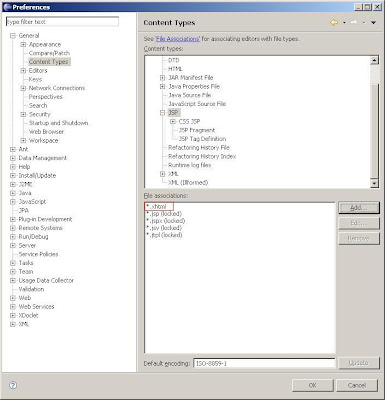Select the *.jsp (locked) association
Image resolution: width=385 pixels, height=400 pixels.
click(x=164, y=214)
